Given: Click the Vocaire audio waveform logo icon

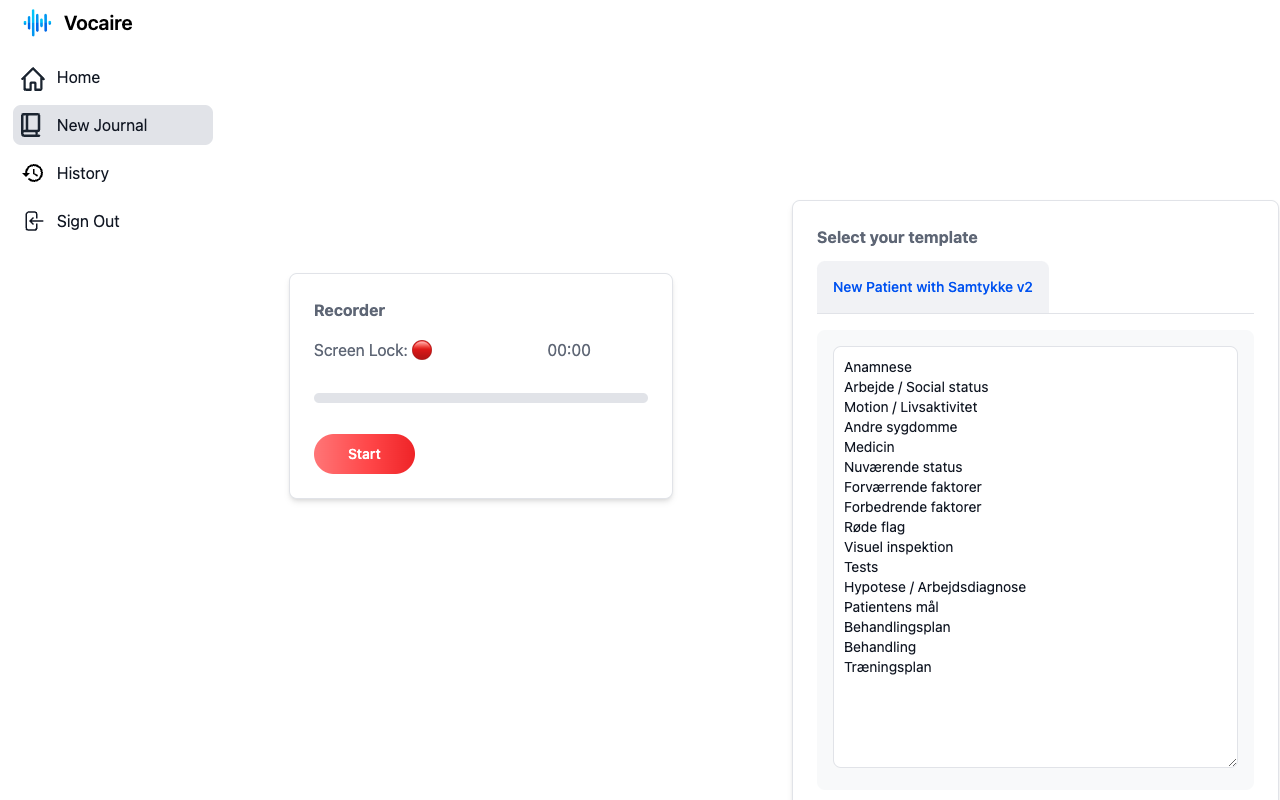Looking at the screenshot, I should [x=37, y=22].
